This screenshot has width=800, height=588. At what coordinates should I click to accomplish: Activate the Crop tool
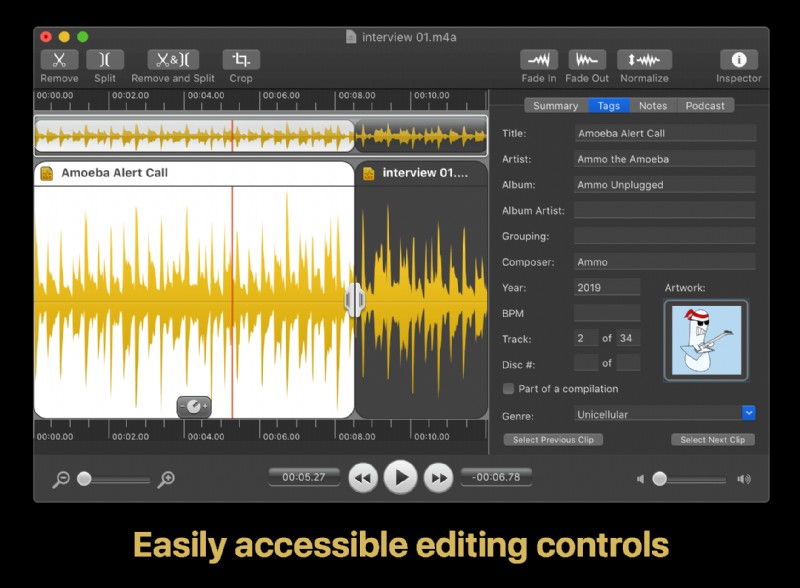(x=240, y=60)
